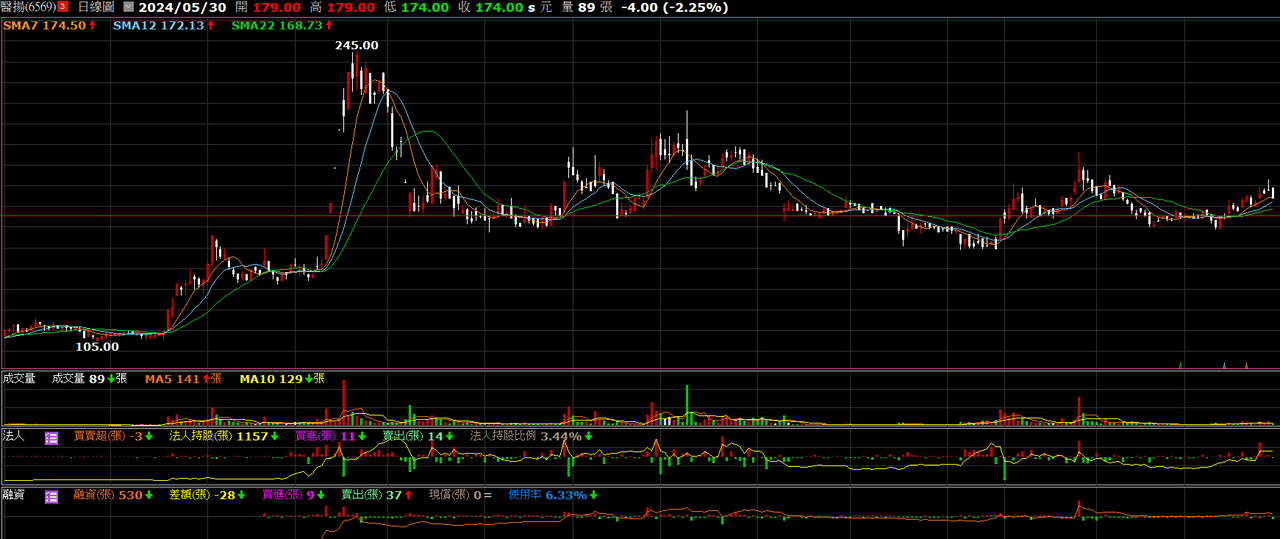This screenshot has height=539, width=1280.
Task: Click the red badge beside stock code 6569
Action: click(63, 7)
